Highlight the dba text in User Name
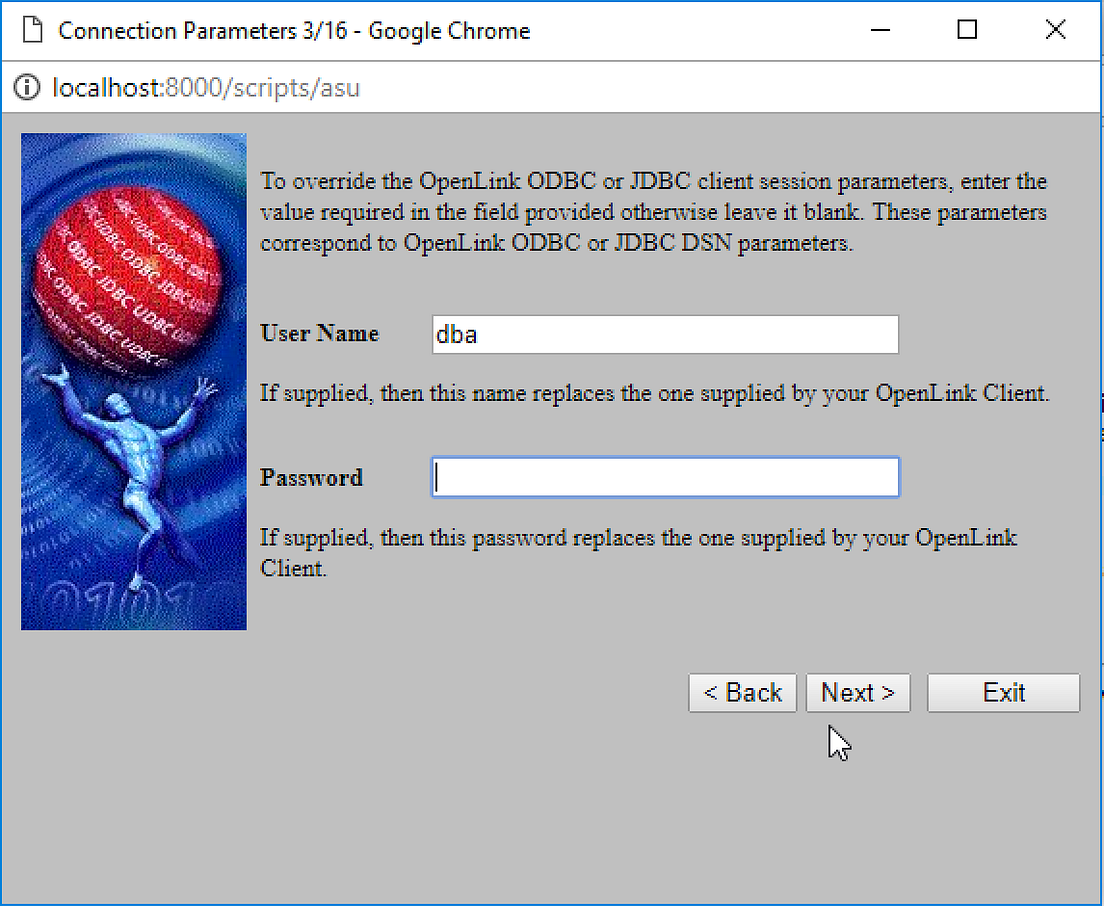The width and height of the screenshot is (1104, 906). (458, 334)
